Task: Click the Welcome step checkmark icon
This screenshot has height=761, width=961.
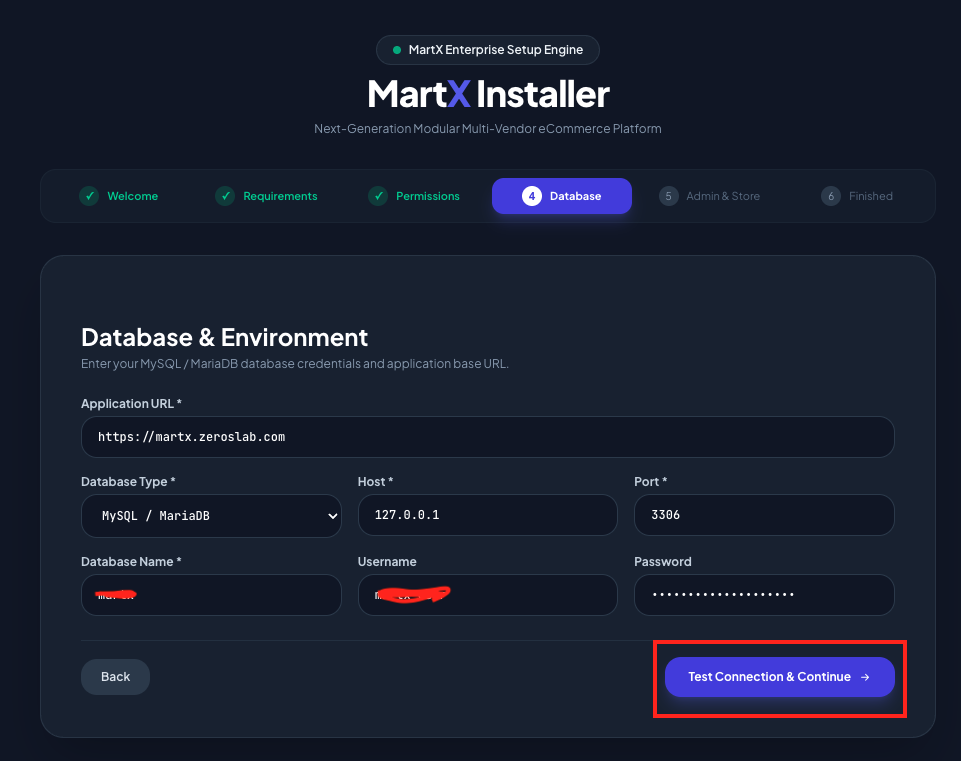Action: click(x=89, y=196)
